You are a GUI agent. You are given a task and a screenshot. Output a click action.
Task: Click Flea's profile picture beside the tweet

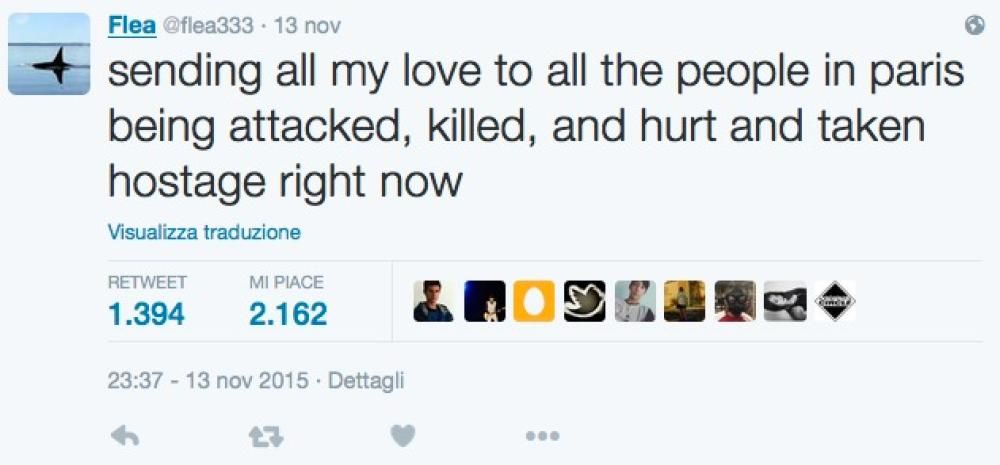click(49, 55)
